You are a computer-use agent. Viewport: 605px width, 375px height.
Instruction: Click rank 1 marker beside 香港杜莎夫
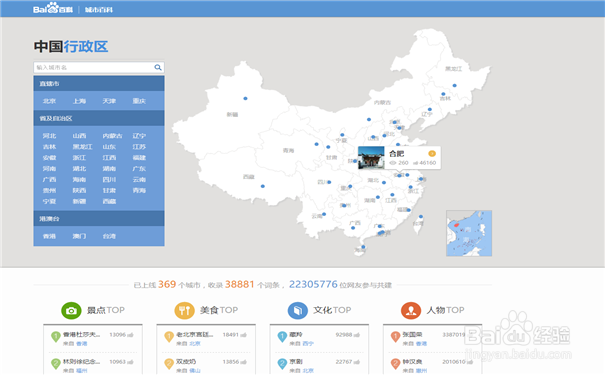coord(56,337)
